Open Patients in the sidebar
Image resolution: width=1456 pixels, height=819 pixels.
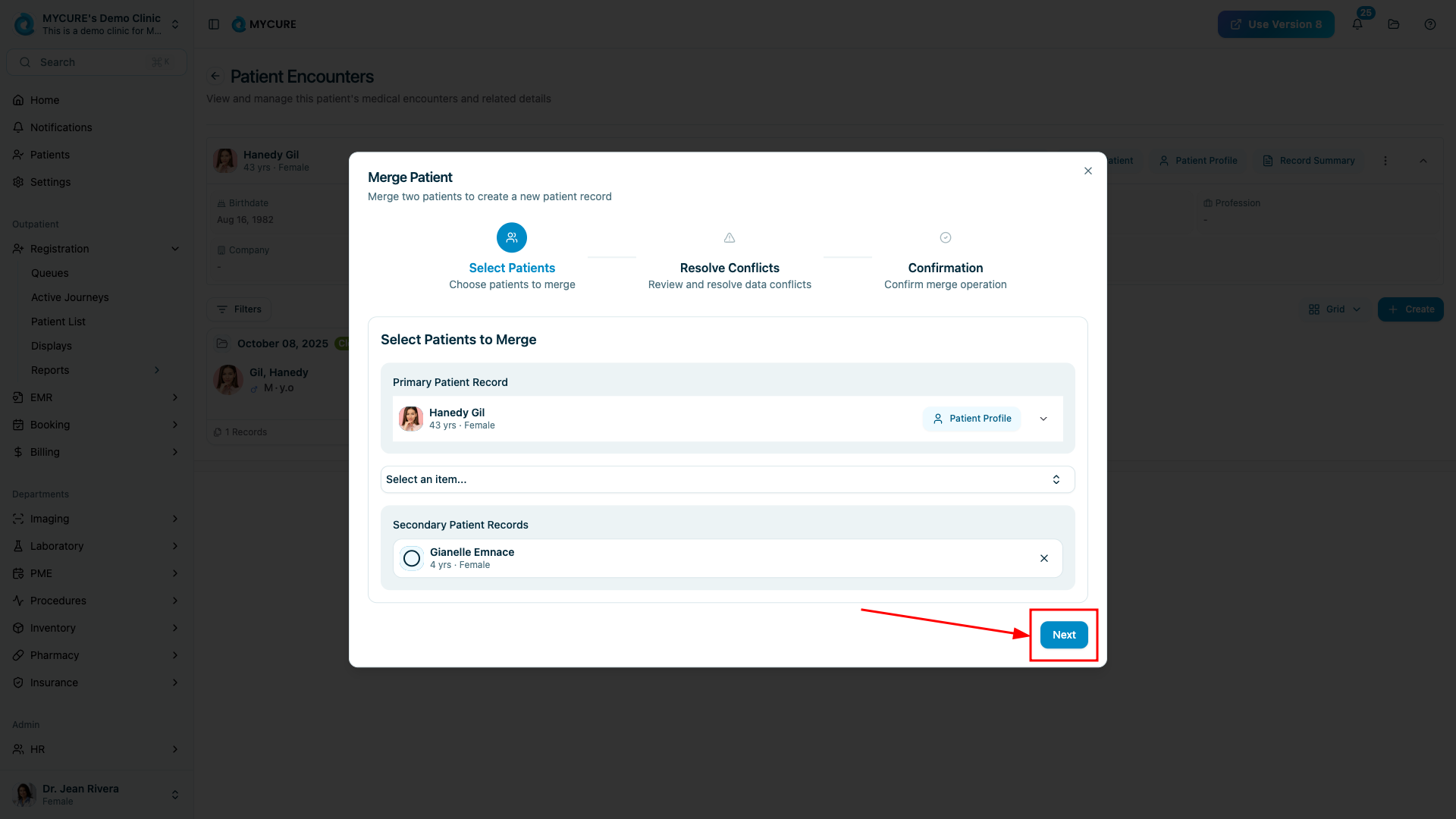[x=50, y=155]
